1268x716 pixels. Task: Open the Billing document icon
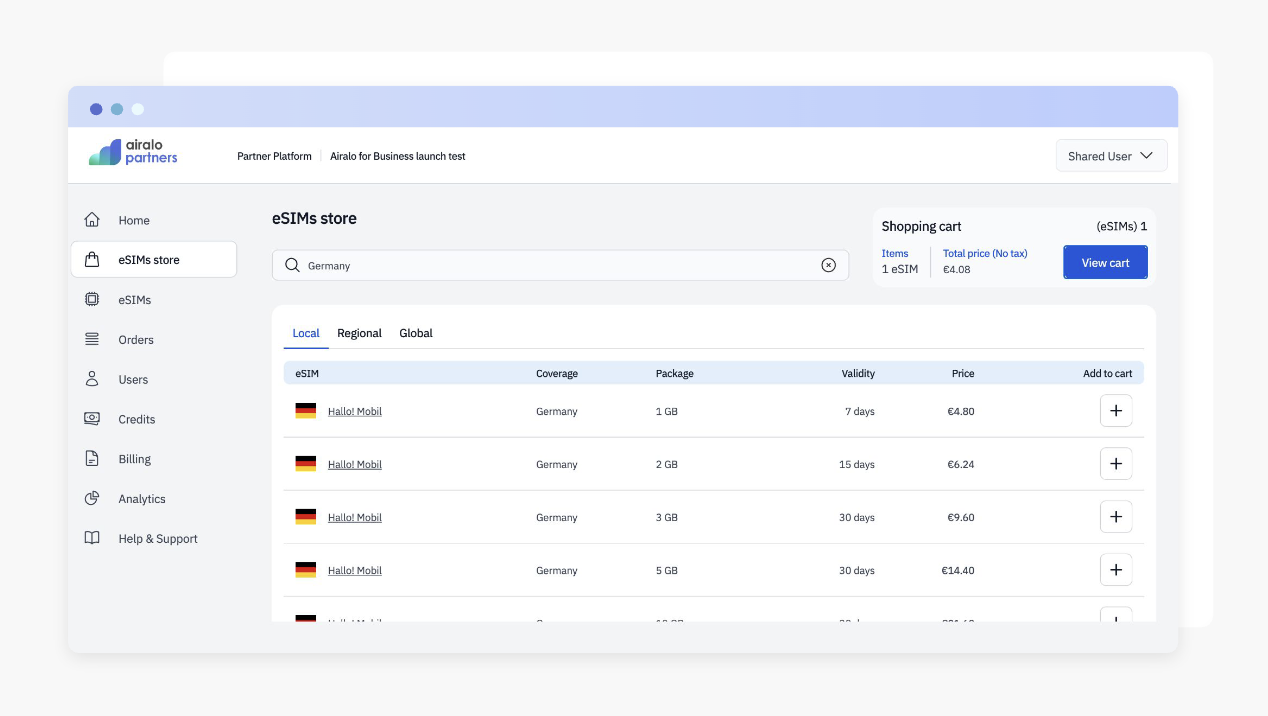92,459
